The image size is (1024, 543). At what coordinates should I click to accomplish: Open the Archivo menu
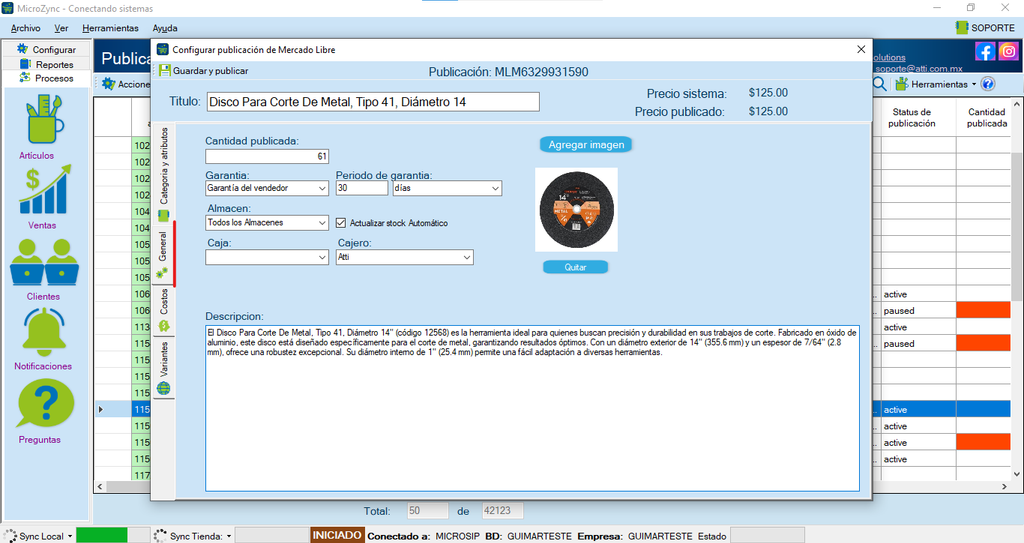click(25, 28)
